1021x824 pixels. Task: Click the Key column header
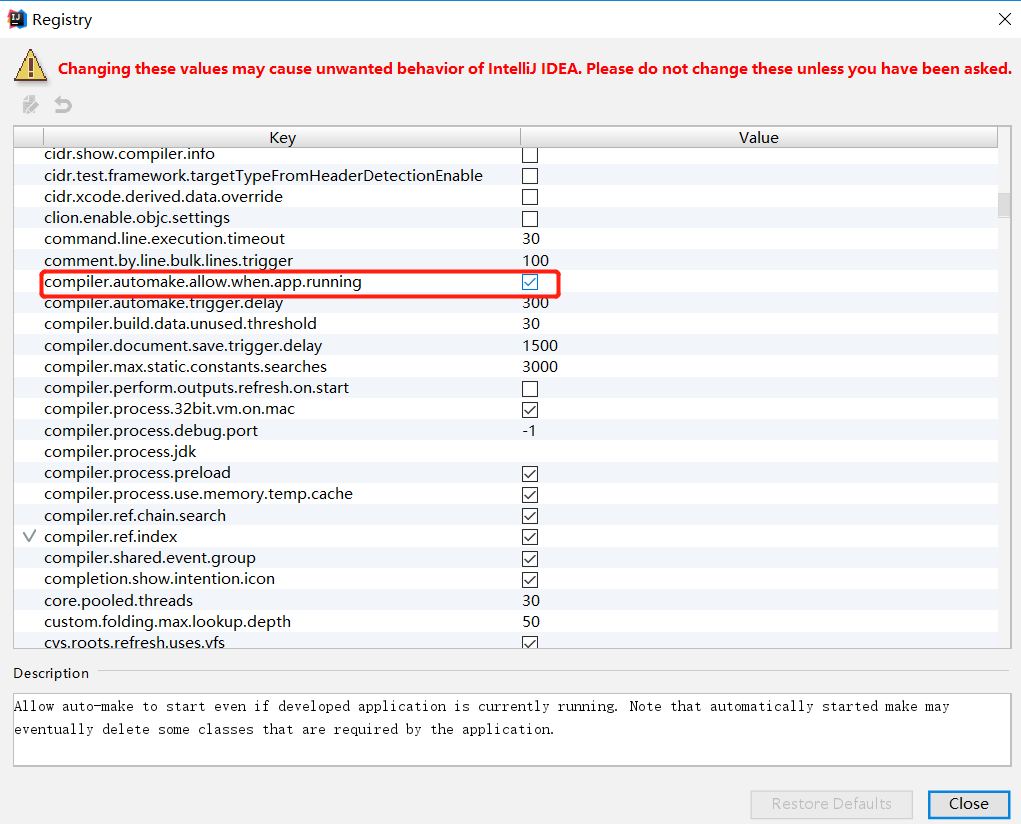(x=282, y=137)
